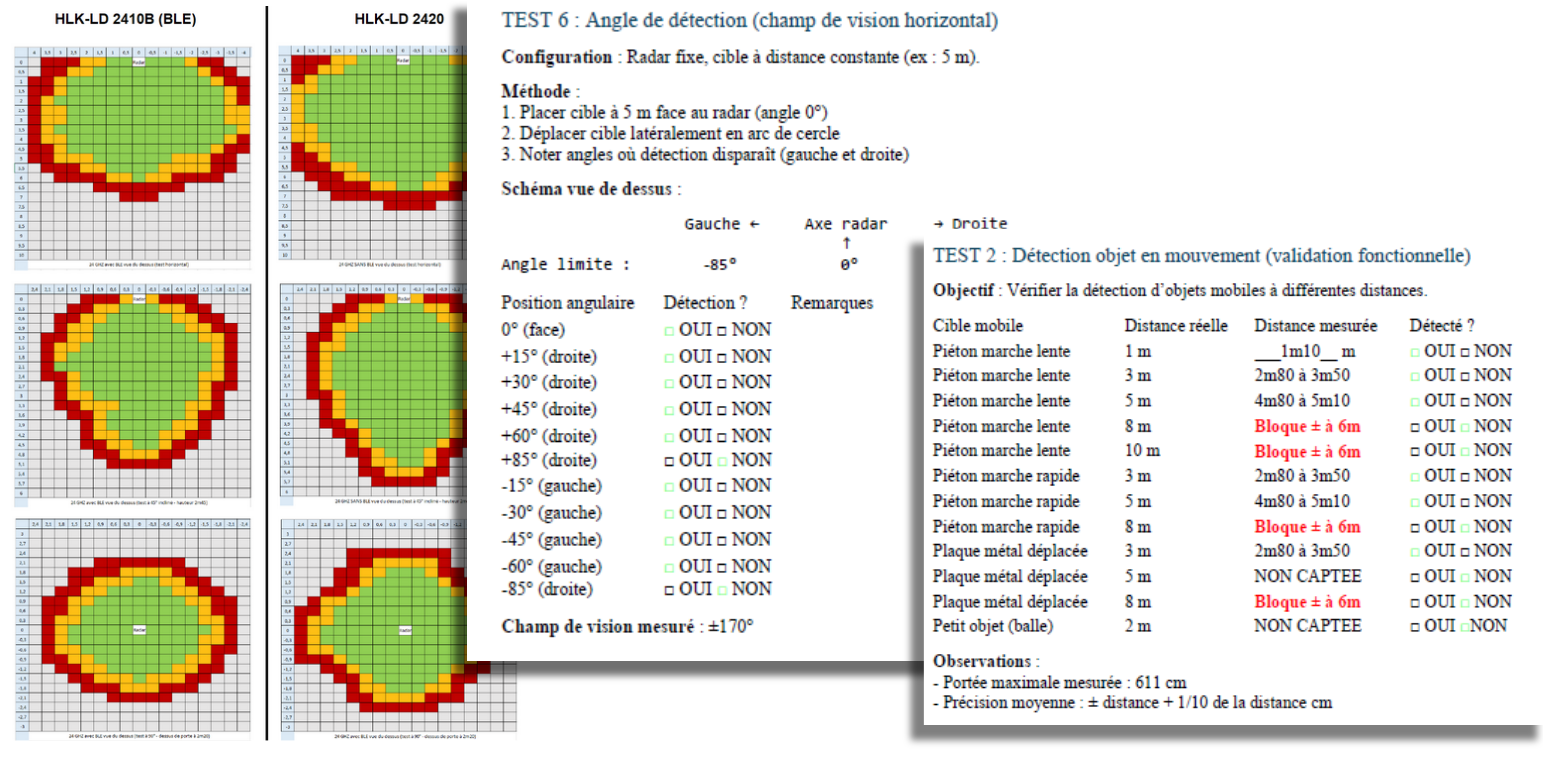This screenshot has height=767, width=1543.
Task: Tick NON checkbox for +45° (droite)
Action: (724, 410)
